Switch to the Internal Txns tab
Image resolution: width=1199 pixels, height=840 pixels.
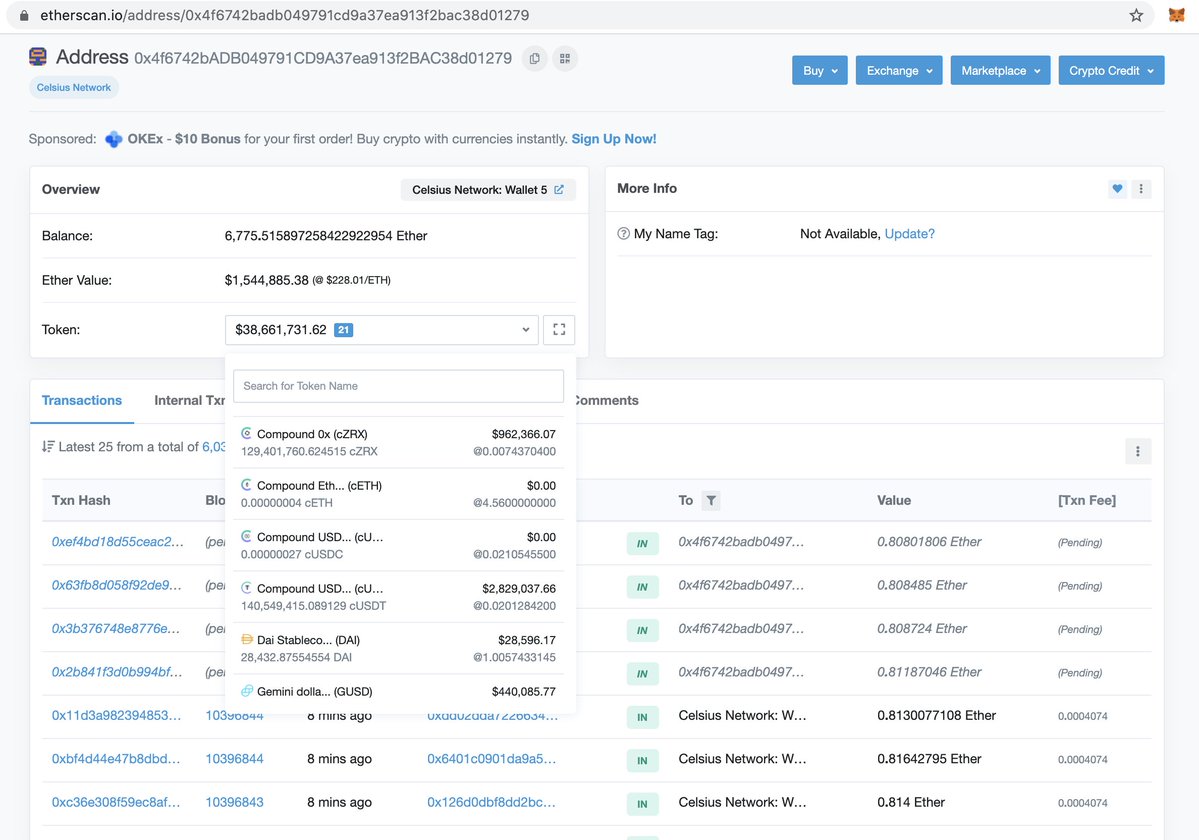190,401
